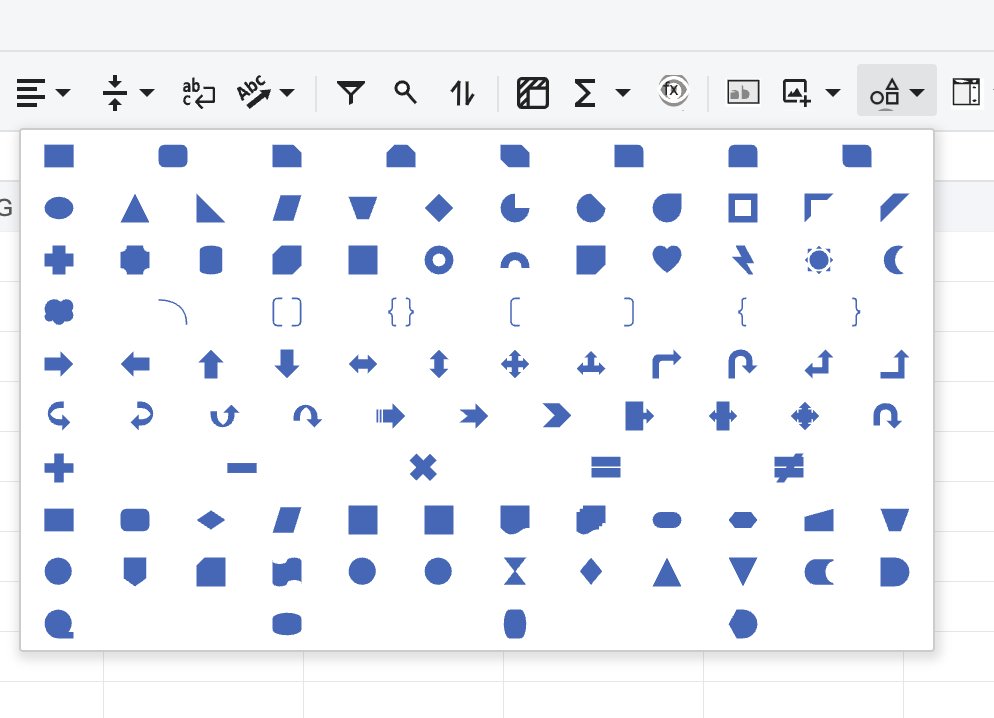
Task: Expand the Sum function dropdown arrow
Action: (623, 93)
